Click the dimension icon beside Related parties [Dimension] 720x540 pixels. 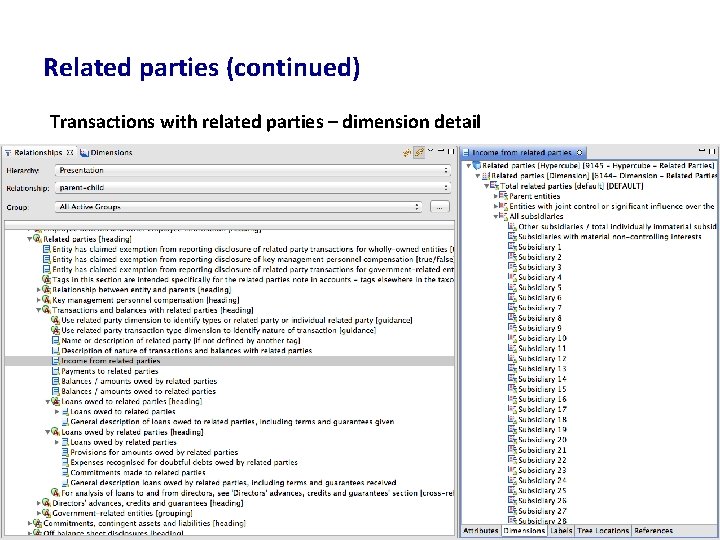486,176
